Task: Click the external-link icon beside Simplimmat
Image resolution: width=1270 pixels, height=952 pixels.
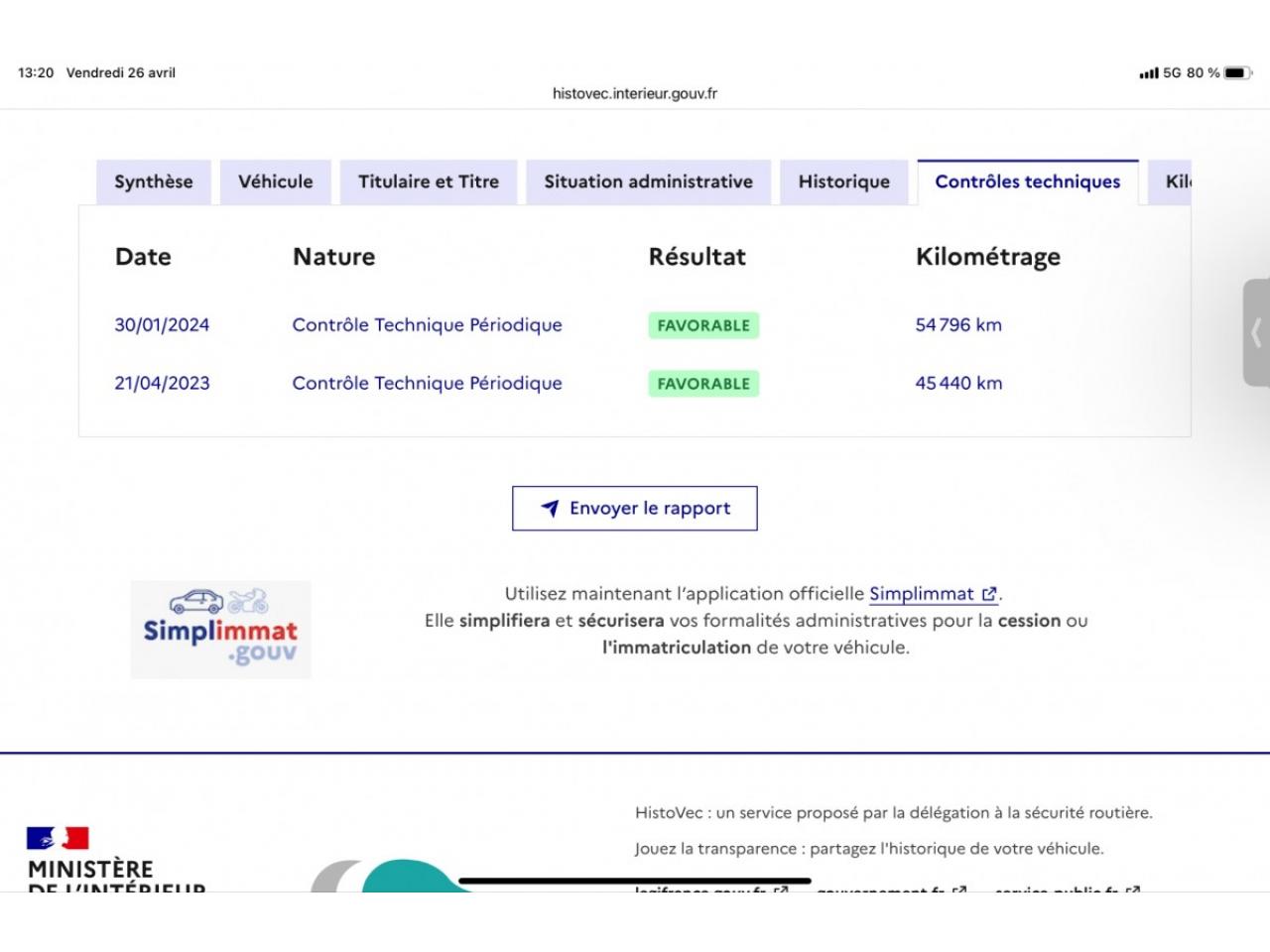Action: coord(989,594)
